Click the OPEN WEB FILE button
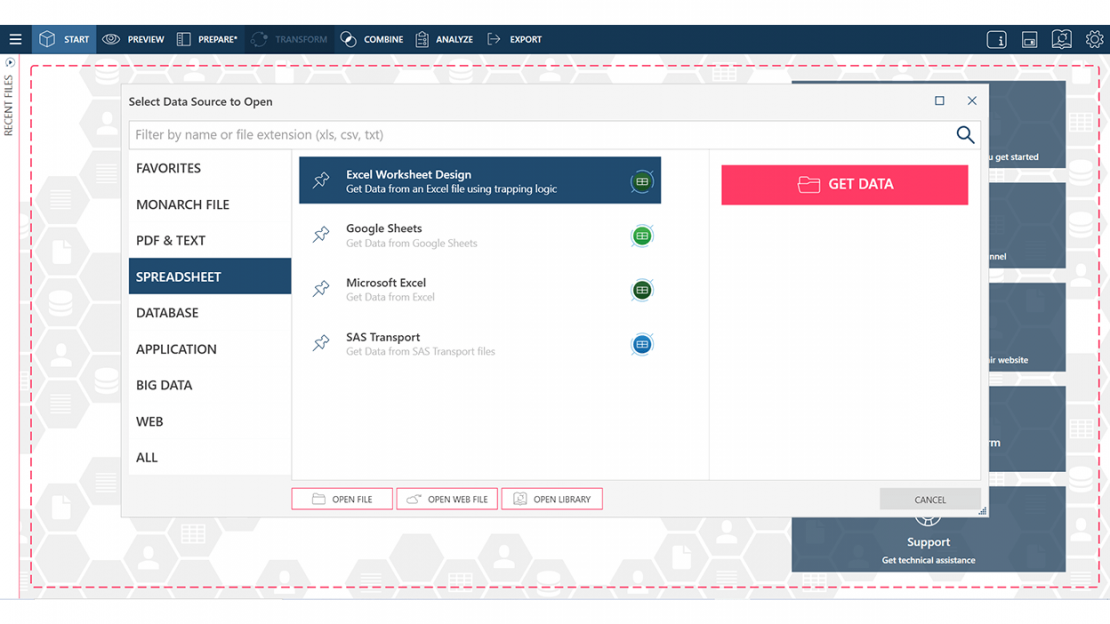This screenshot has width=1110, height=624. coord(447,498)
